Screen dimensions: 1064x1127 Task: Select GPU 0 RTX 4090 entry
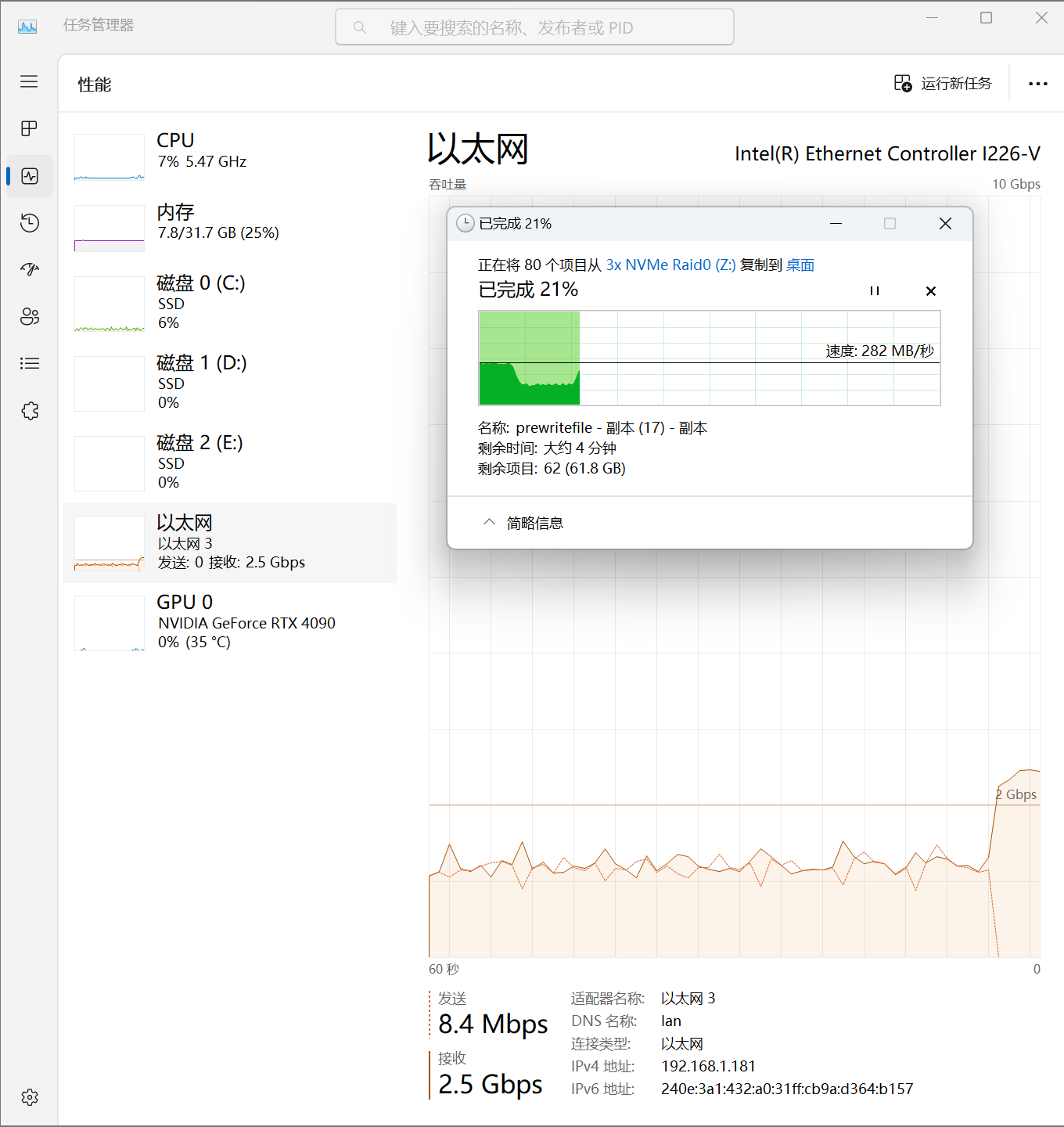pyautogui.click(x=229, y=623)
